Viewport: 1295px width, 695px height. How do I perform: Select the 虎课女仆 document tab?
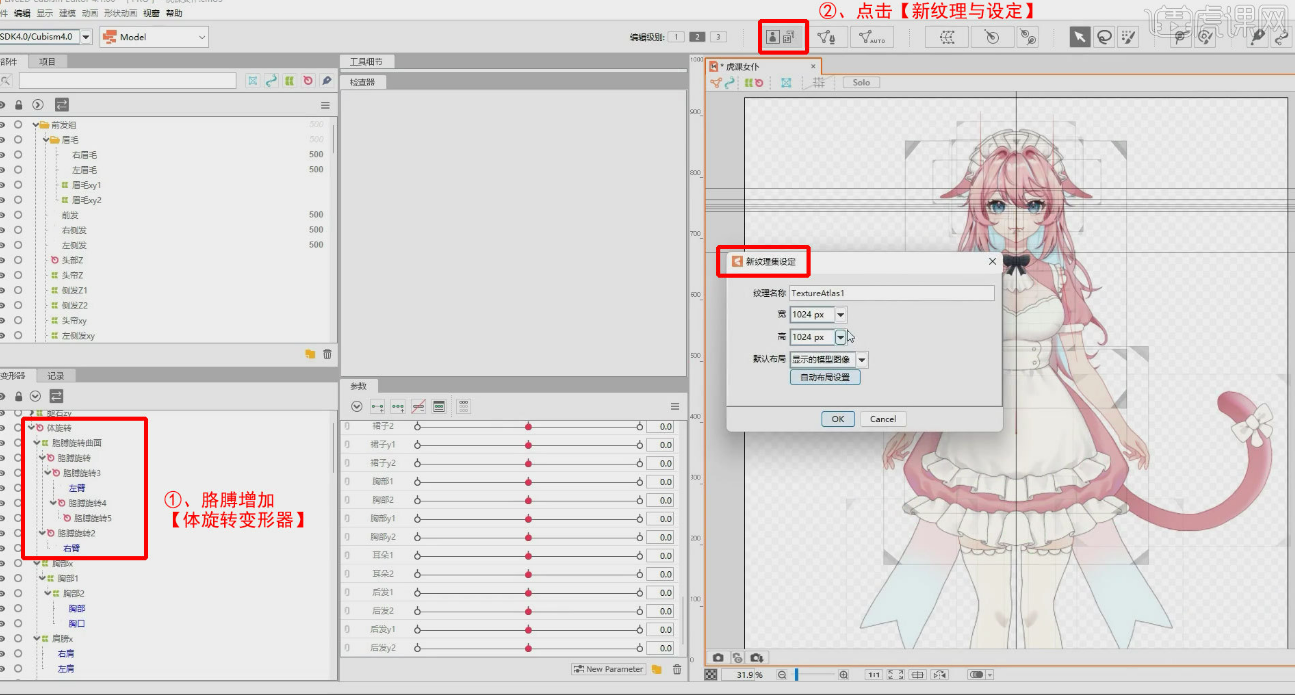click(x=764, y=66)
